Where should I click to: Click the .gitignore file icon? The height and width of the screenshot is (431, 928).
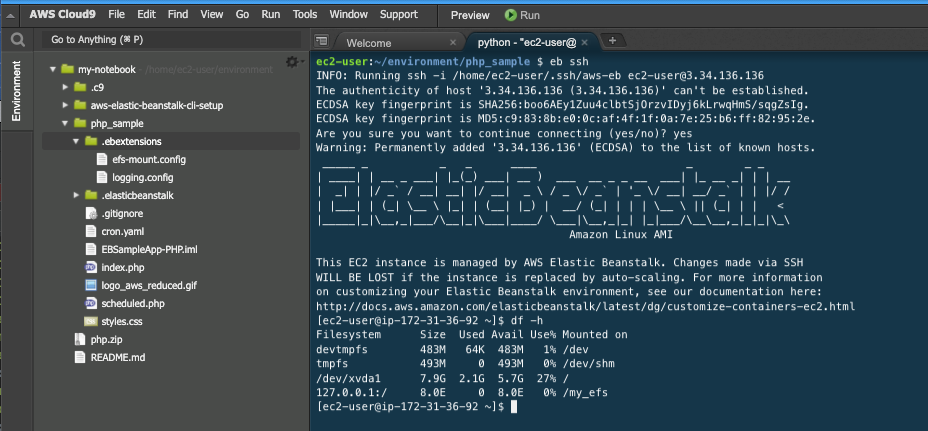(91, 213)
